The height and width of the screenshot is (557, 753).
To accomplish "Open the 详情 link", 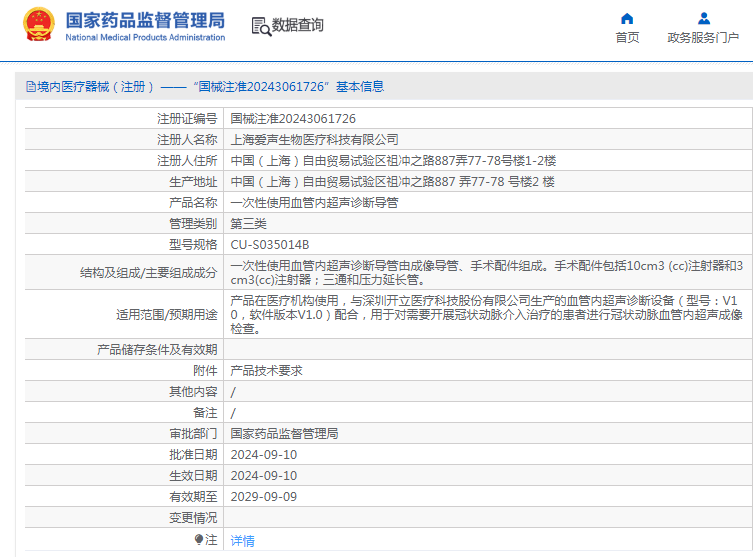I will [243, 541].
